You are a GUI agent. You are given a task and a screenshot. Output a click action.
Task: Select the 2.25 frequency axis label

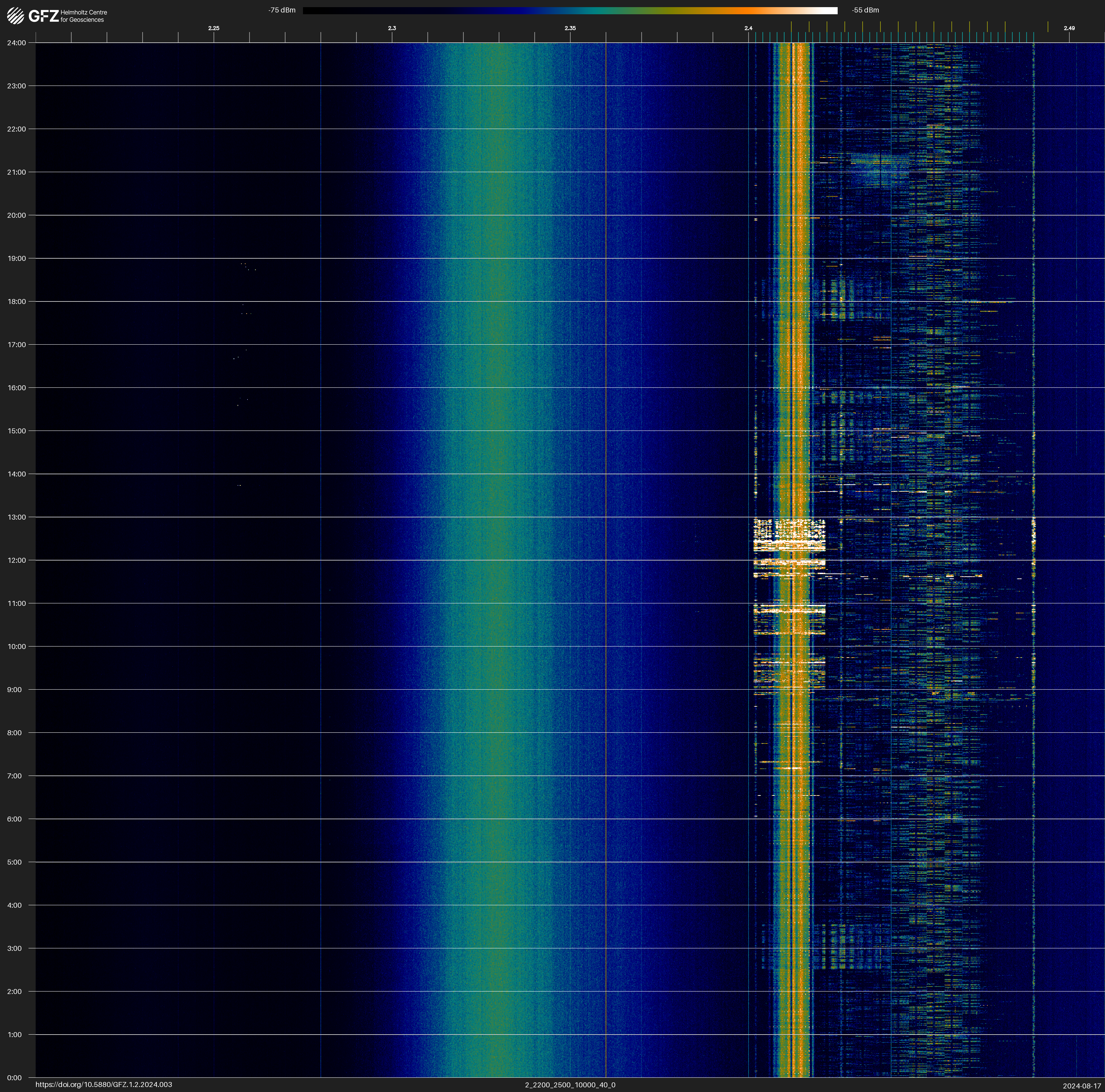[213, 28]
